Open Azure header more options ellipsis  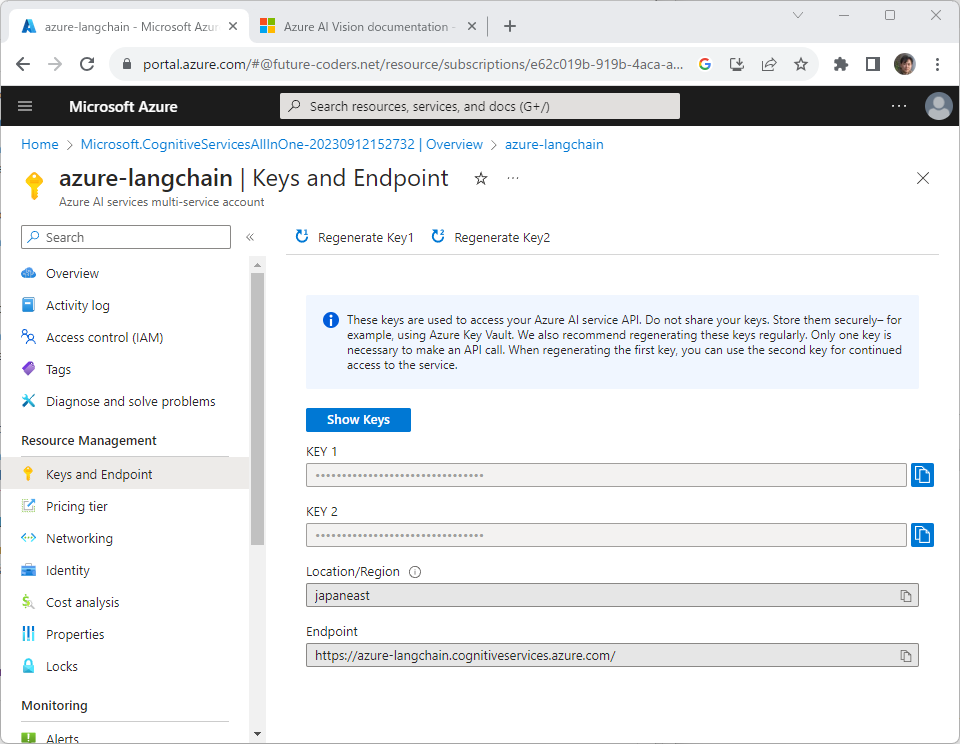pyautogui.click(x=899, y=106)
